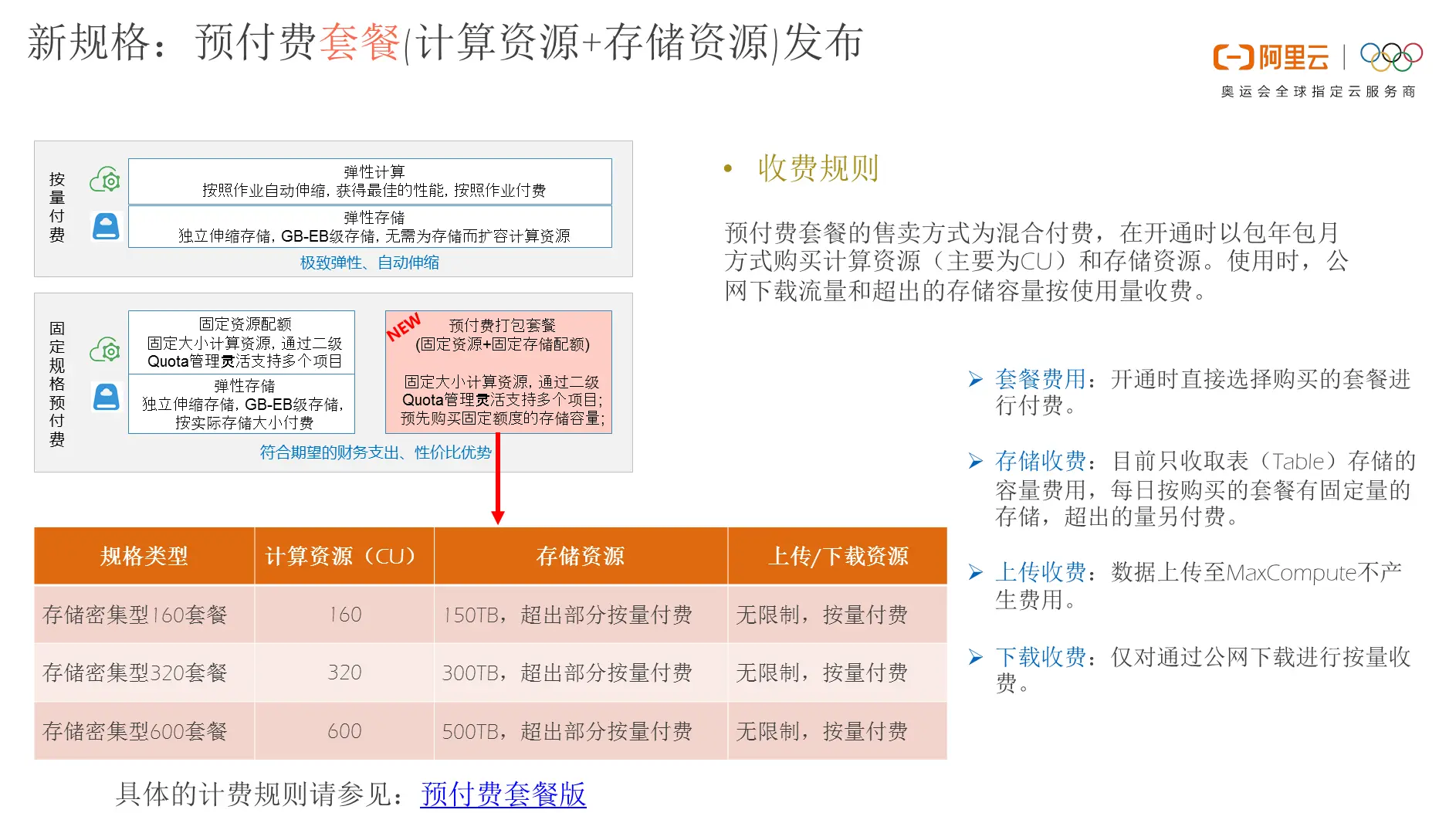
Task: Click the 上传收费 bullet label
Action: [x=1041, y=572]
